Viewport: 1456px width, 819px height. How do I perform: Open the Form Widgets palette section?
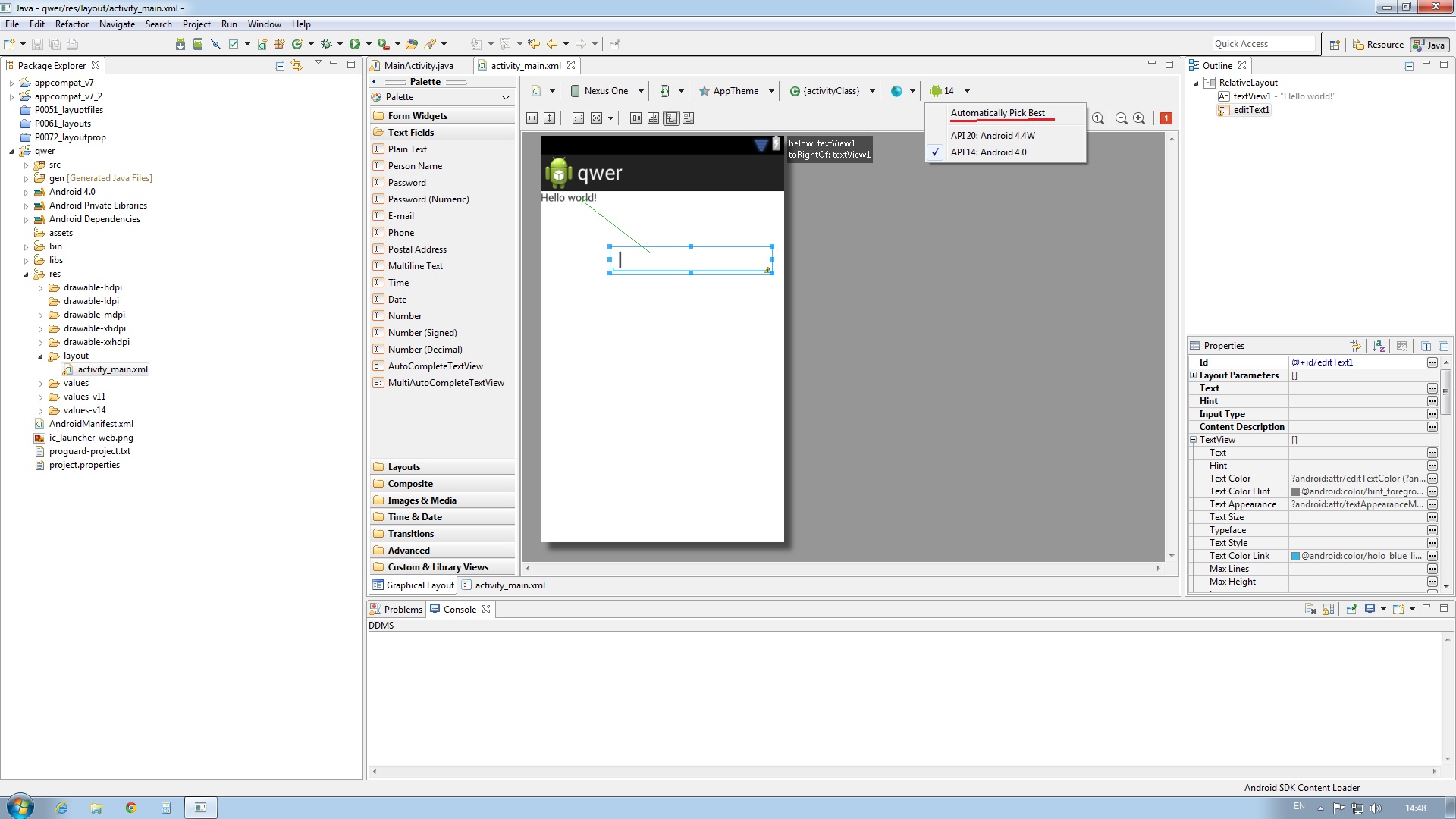442,116
